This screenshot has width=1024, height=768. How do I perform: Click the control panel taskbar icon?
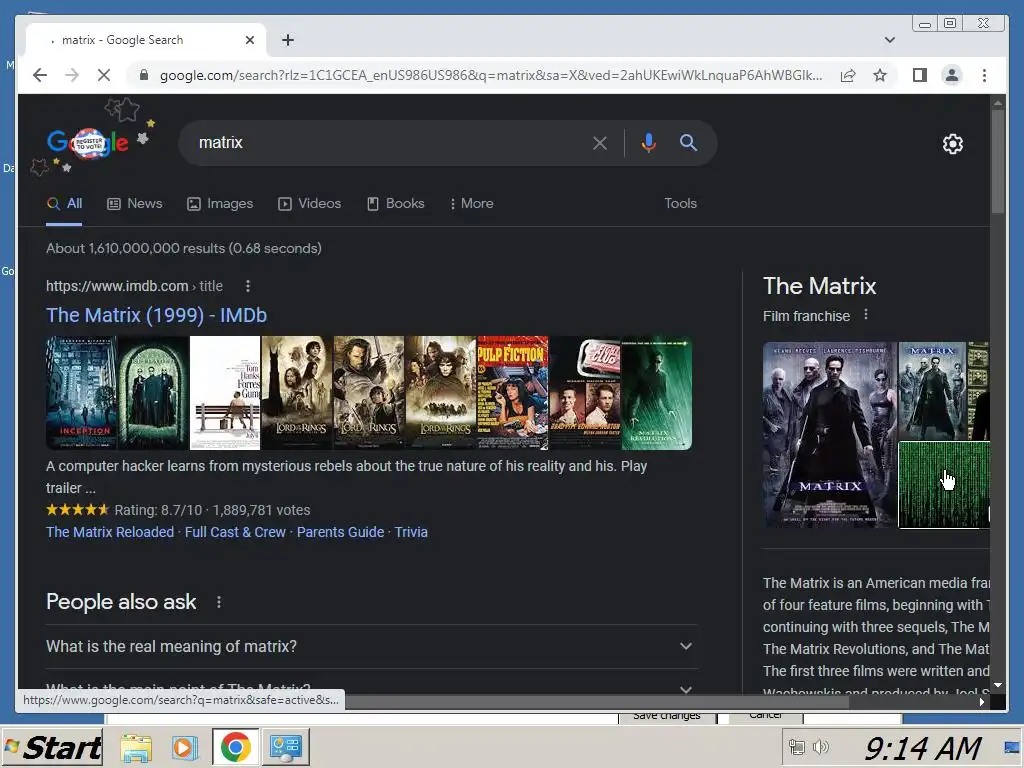[286, 747]
